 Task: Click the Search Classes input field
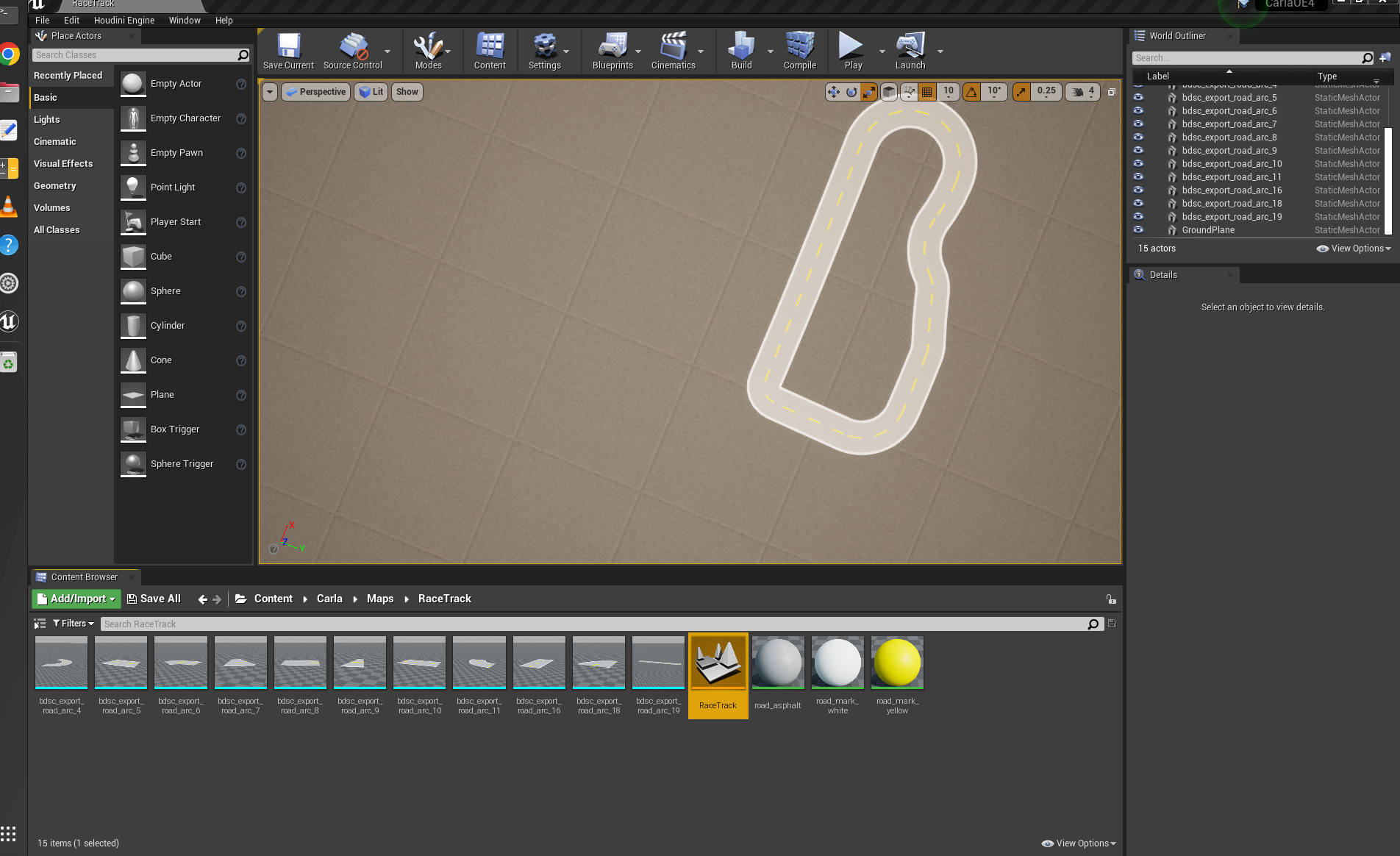[141, 55]
